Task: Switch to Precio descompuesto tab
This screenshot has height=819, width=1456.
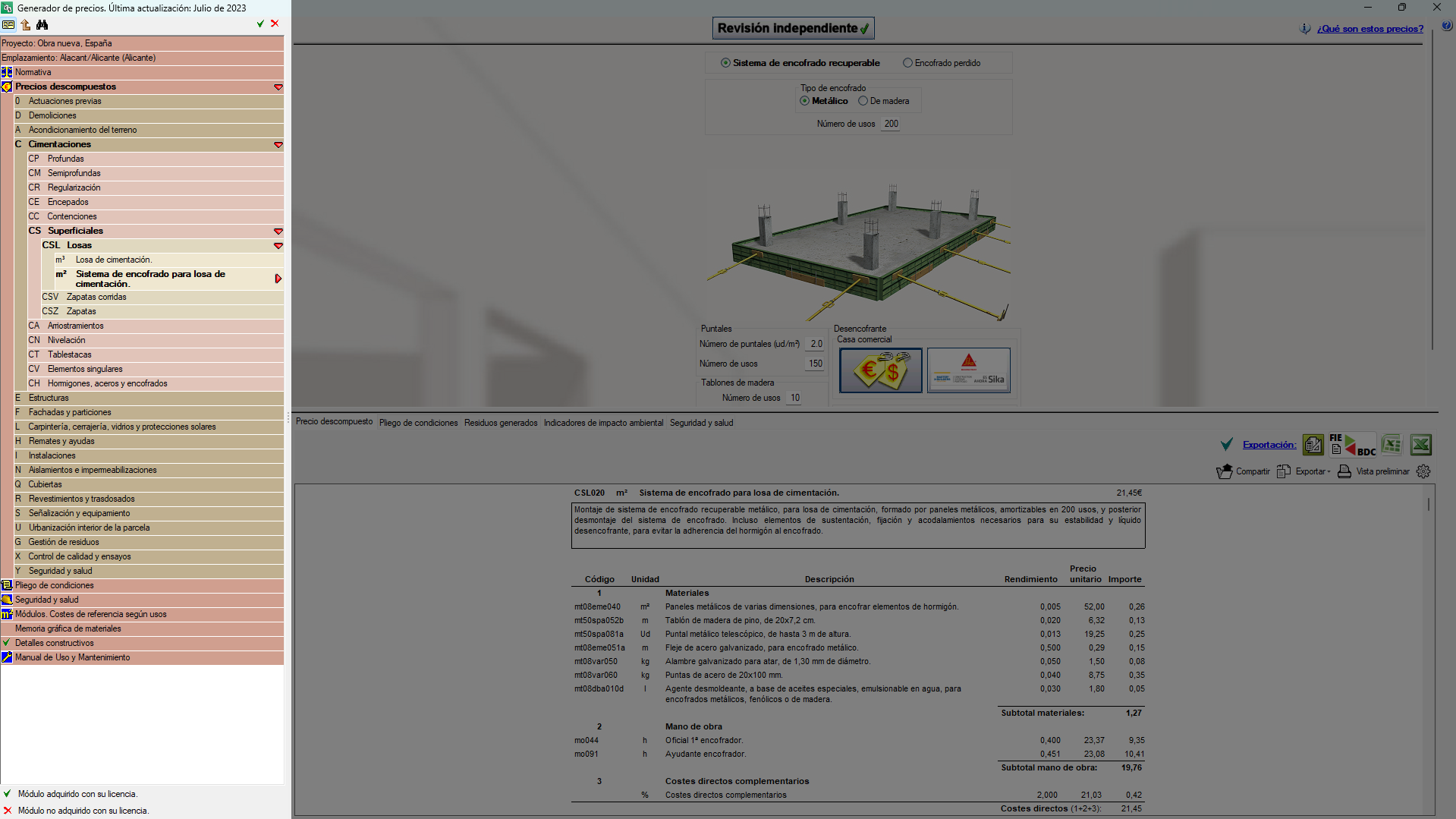Action: (335, 422)
